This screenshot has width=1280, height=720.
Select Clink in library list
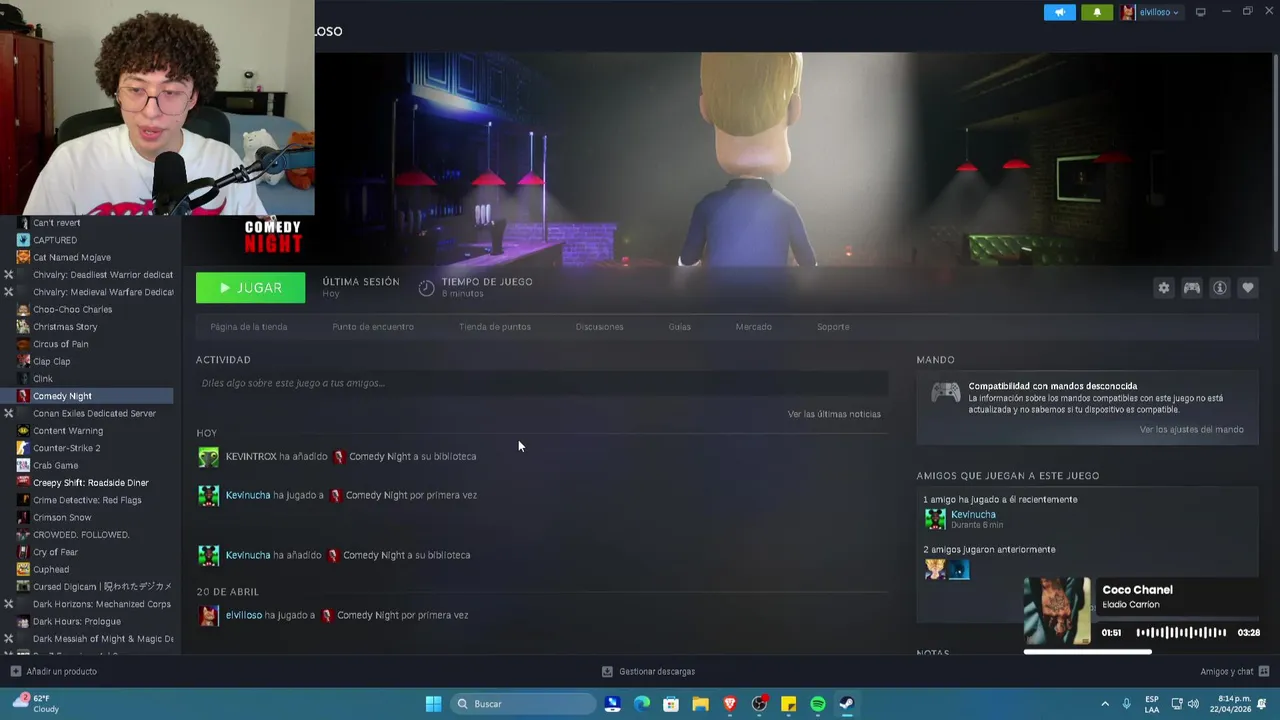pos(42,379)
